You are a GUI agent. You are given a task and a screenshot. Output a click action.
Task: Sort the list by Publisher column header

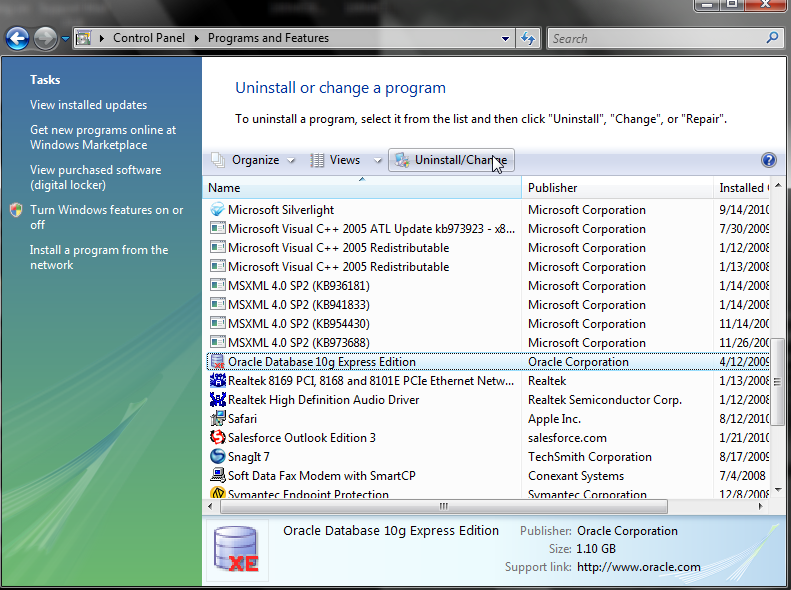point(552,188)
